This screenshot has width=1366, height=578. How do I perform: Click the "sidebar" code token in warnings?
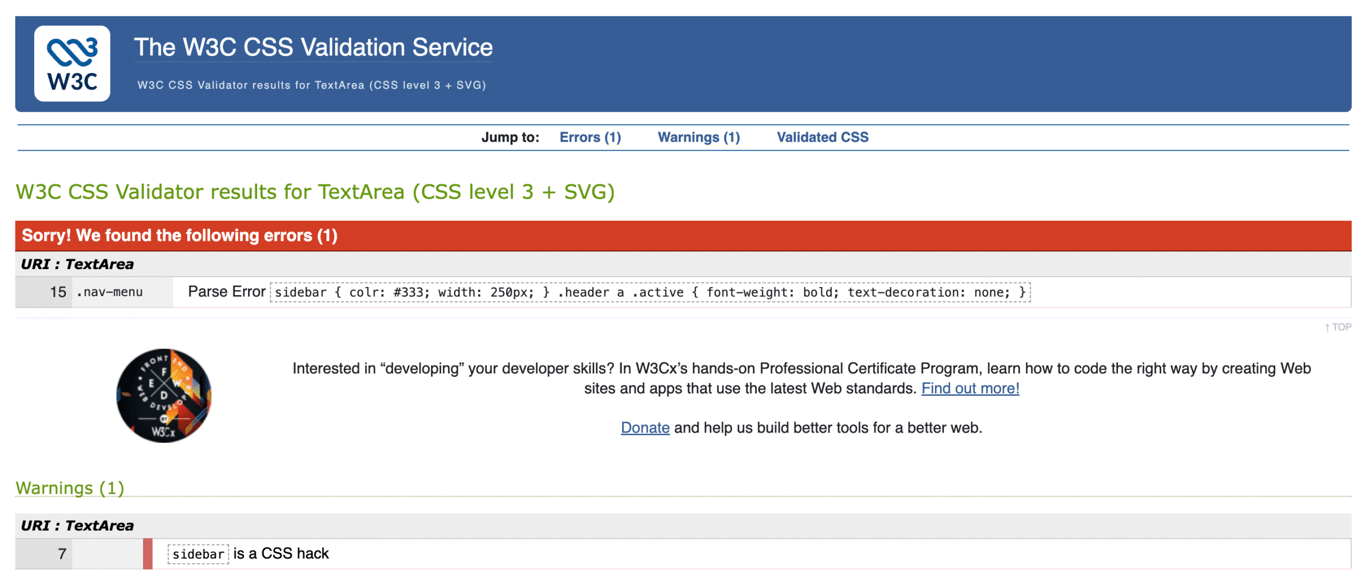(x=197, y=553)
